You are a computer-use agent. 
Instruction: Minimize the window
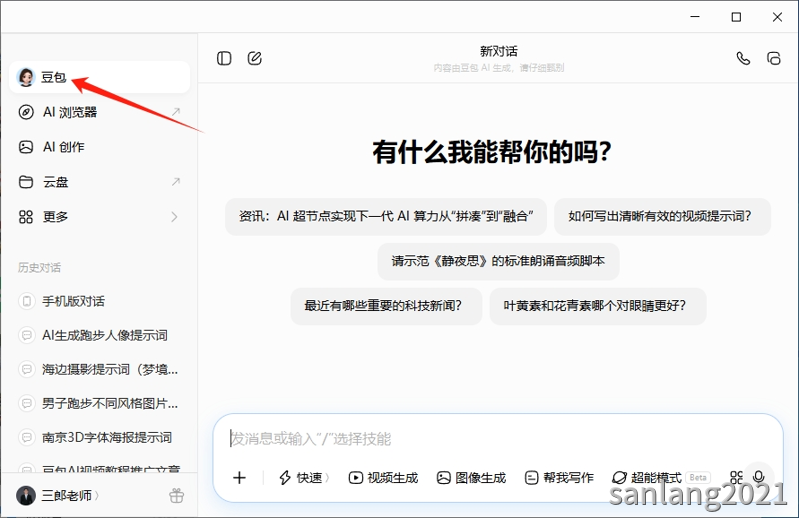[x=695, y=17]
